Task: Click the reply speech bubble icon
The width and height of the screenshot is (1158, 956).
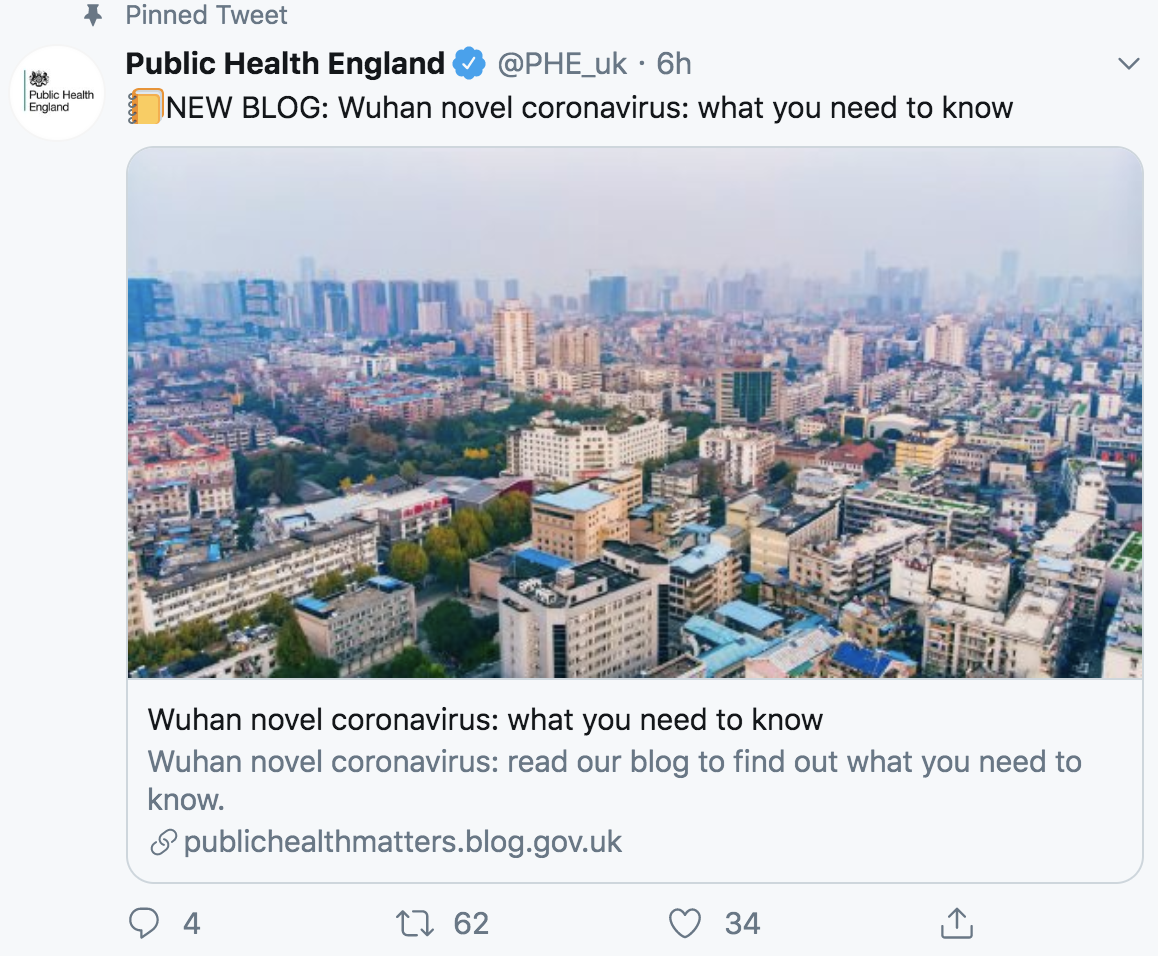Action: [x=144, y=923]
